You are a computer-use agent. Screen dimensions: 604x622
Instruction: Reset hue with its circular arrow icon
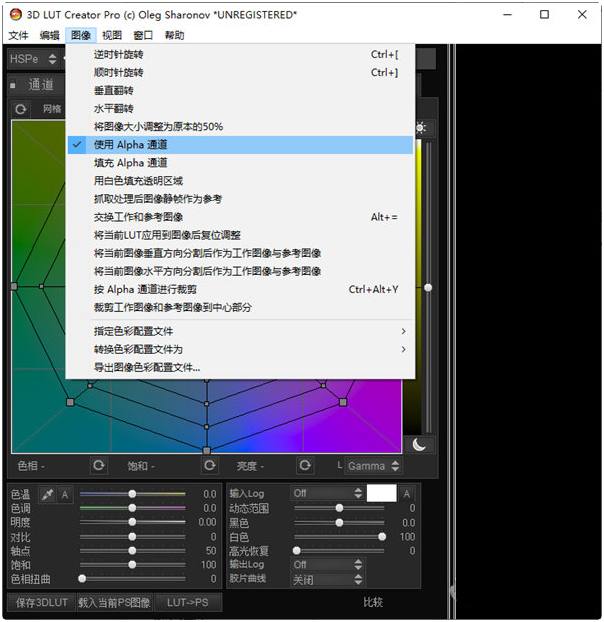point(98,466)
